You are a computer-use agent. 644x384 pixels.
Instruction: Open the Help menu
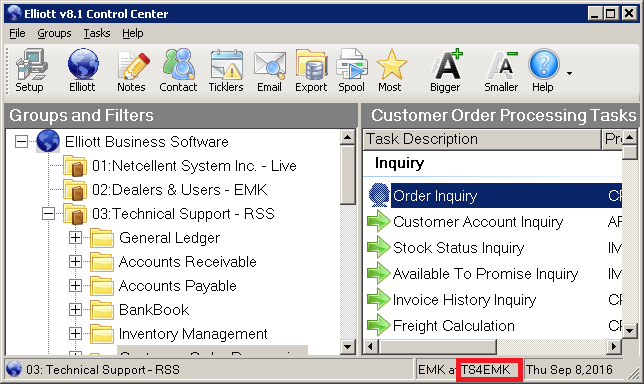click(133, 33)
